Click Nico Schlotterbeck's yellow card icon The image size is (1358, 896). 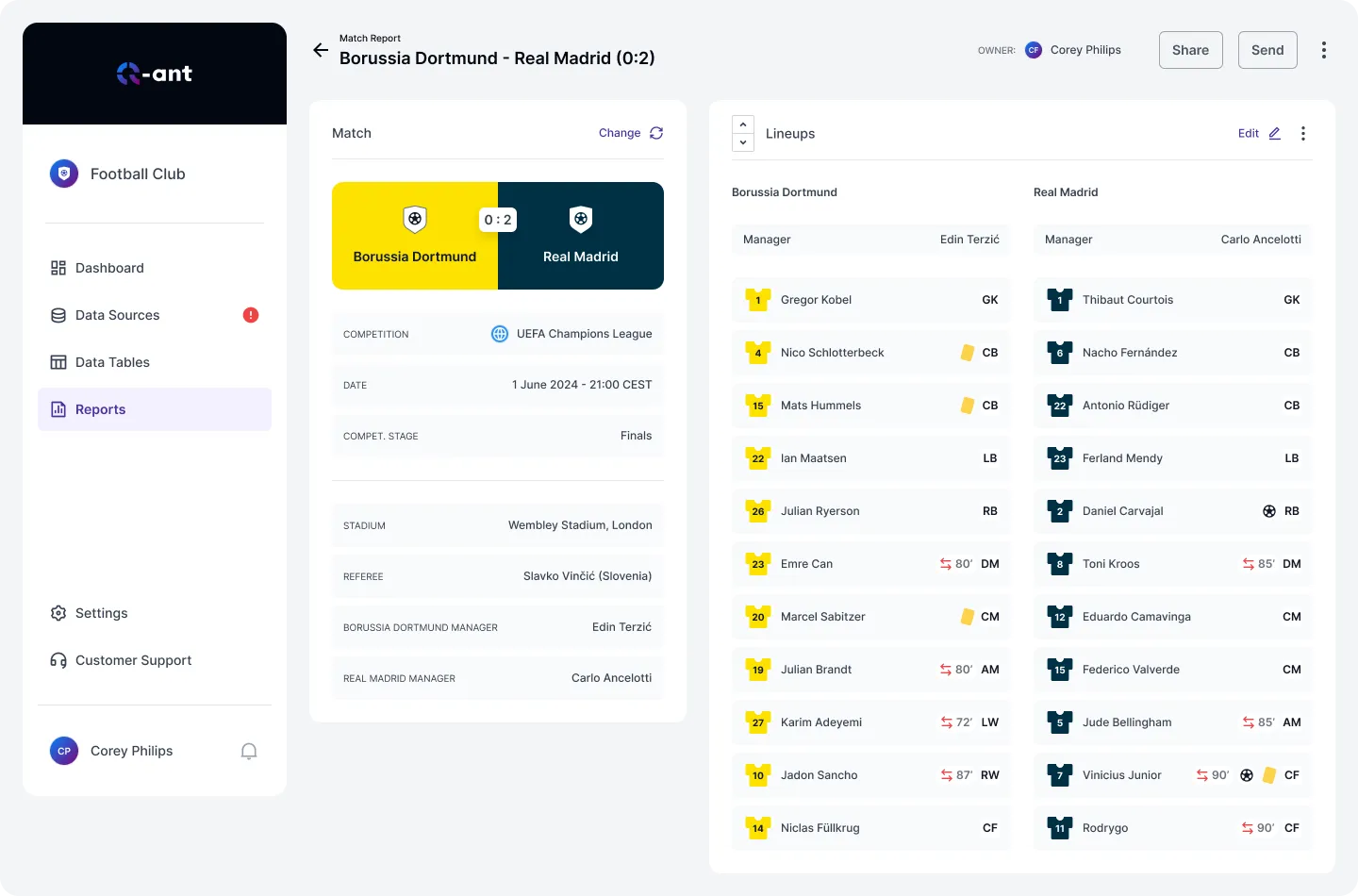968,353
